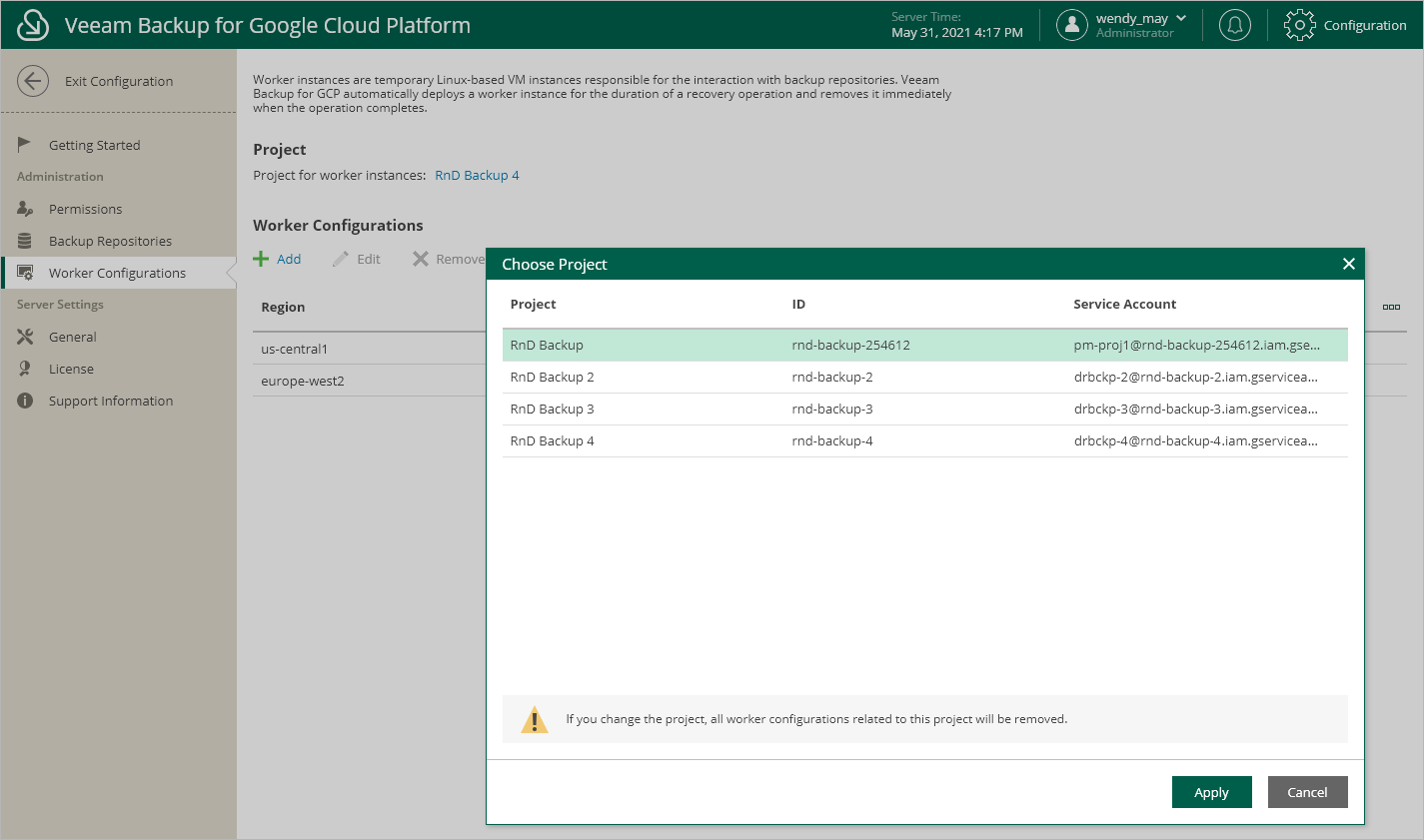Click the Remove X icon

coord(421,259)
